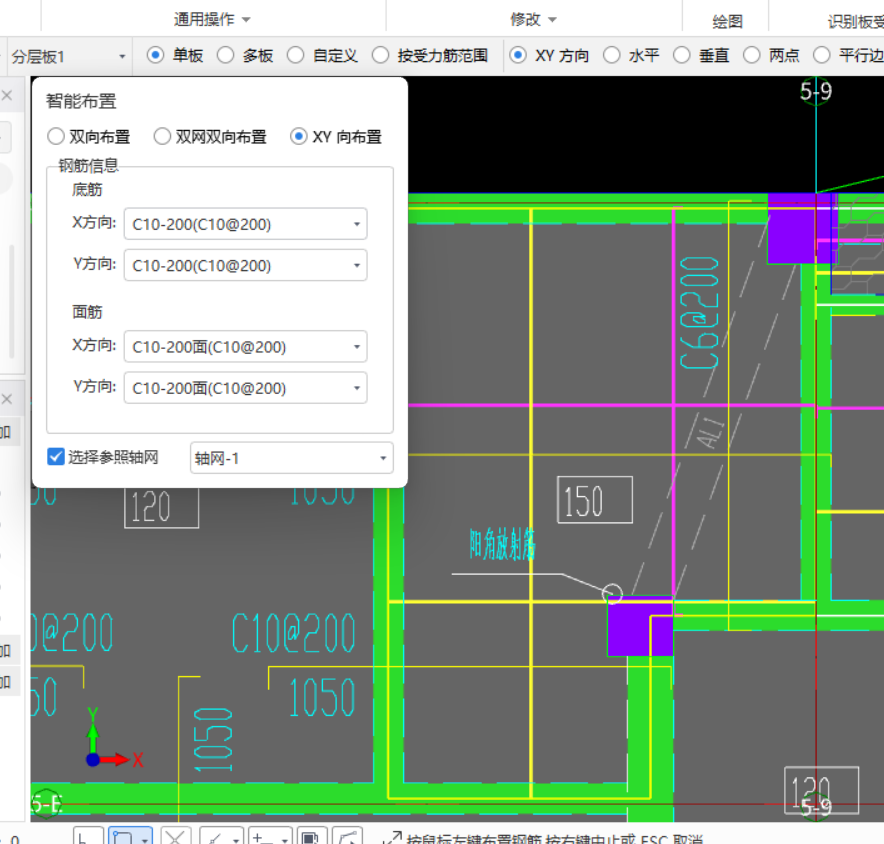Image resolution: width=884 pixels, height=844 pixels.
Task: Open bottom rebar X方向 dropdown
Action: pyautogui.click(x=245, y=224)
